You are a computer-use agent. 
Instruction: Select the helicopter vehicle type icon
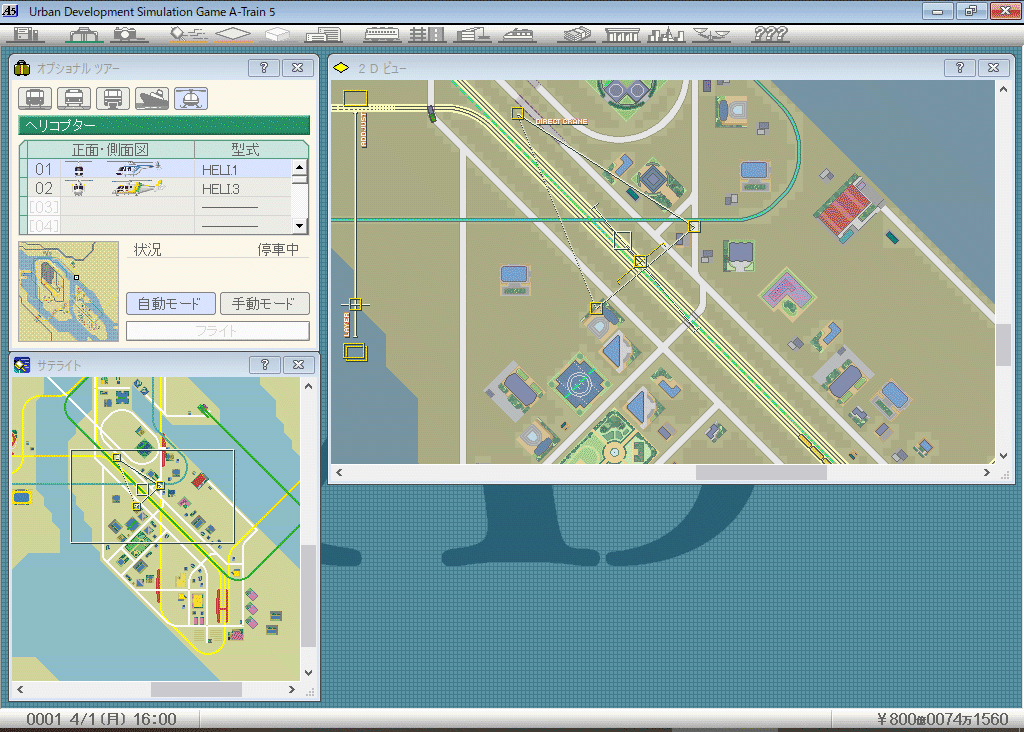[191, 99]
